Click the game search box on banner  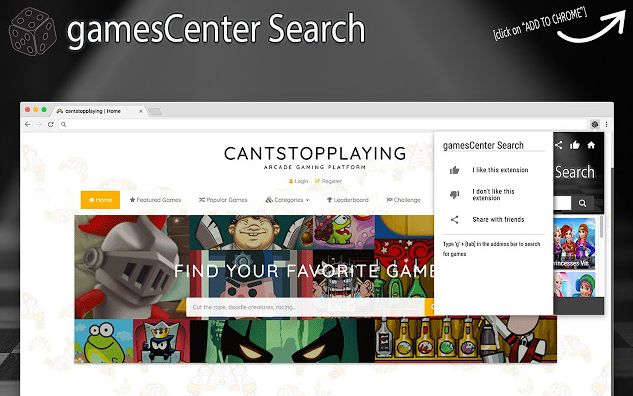(305, 307)
